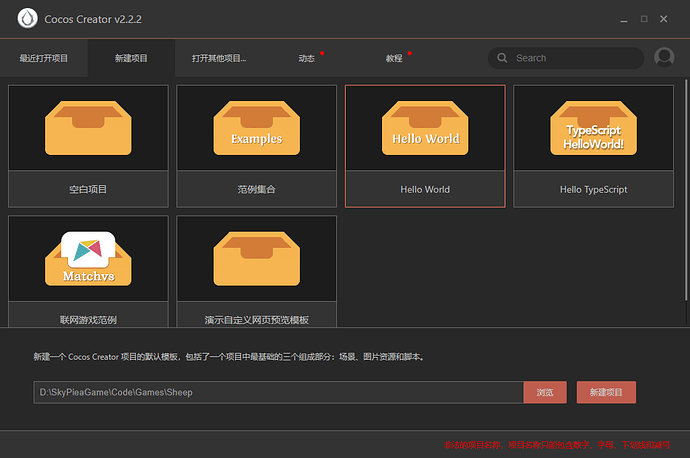Click the project path input field

278,392
